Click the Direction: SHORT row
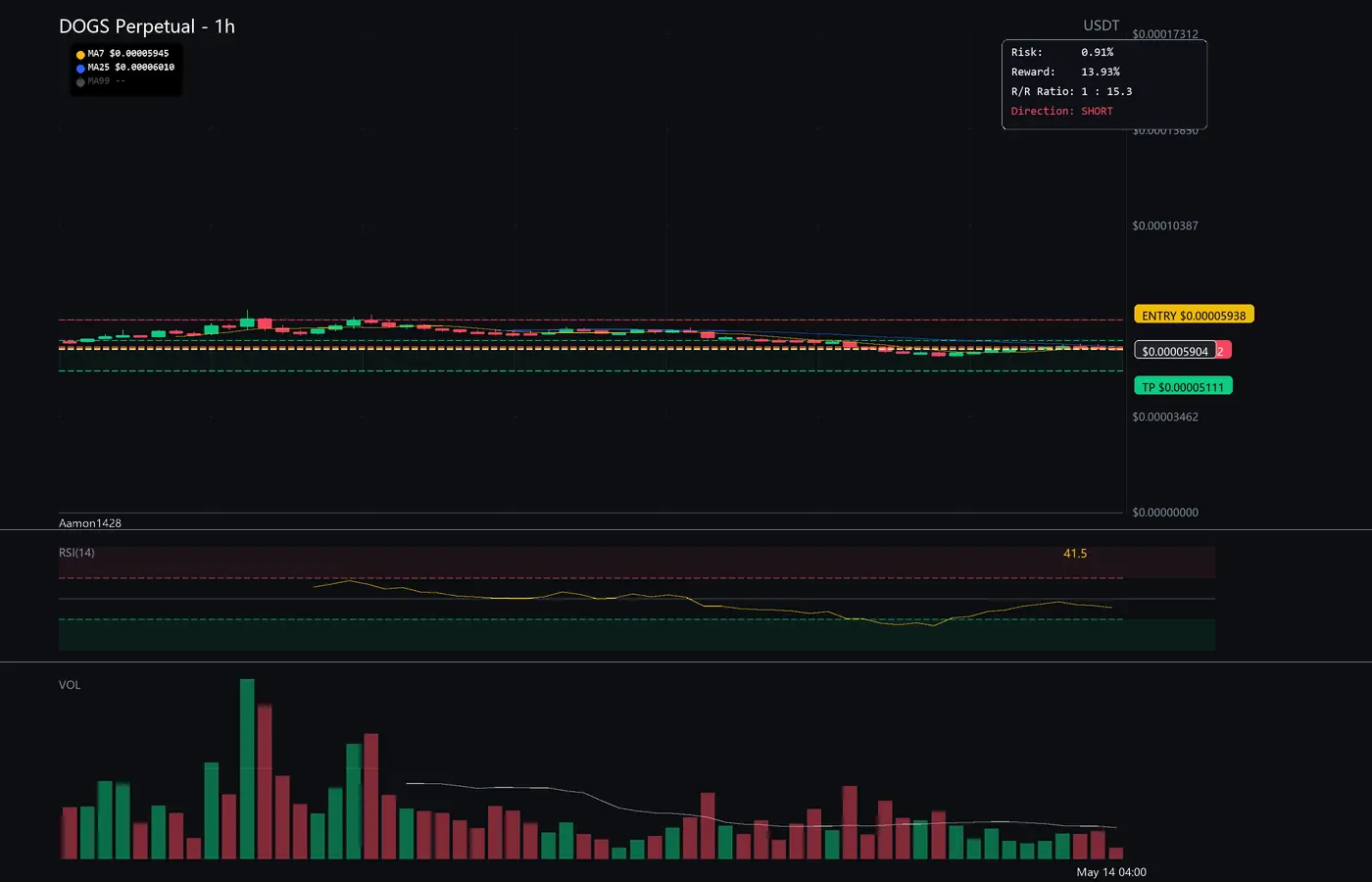The image size is (1372, 882). click(x=1062, y=111)
